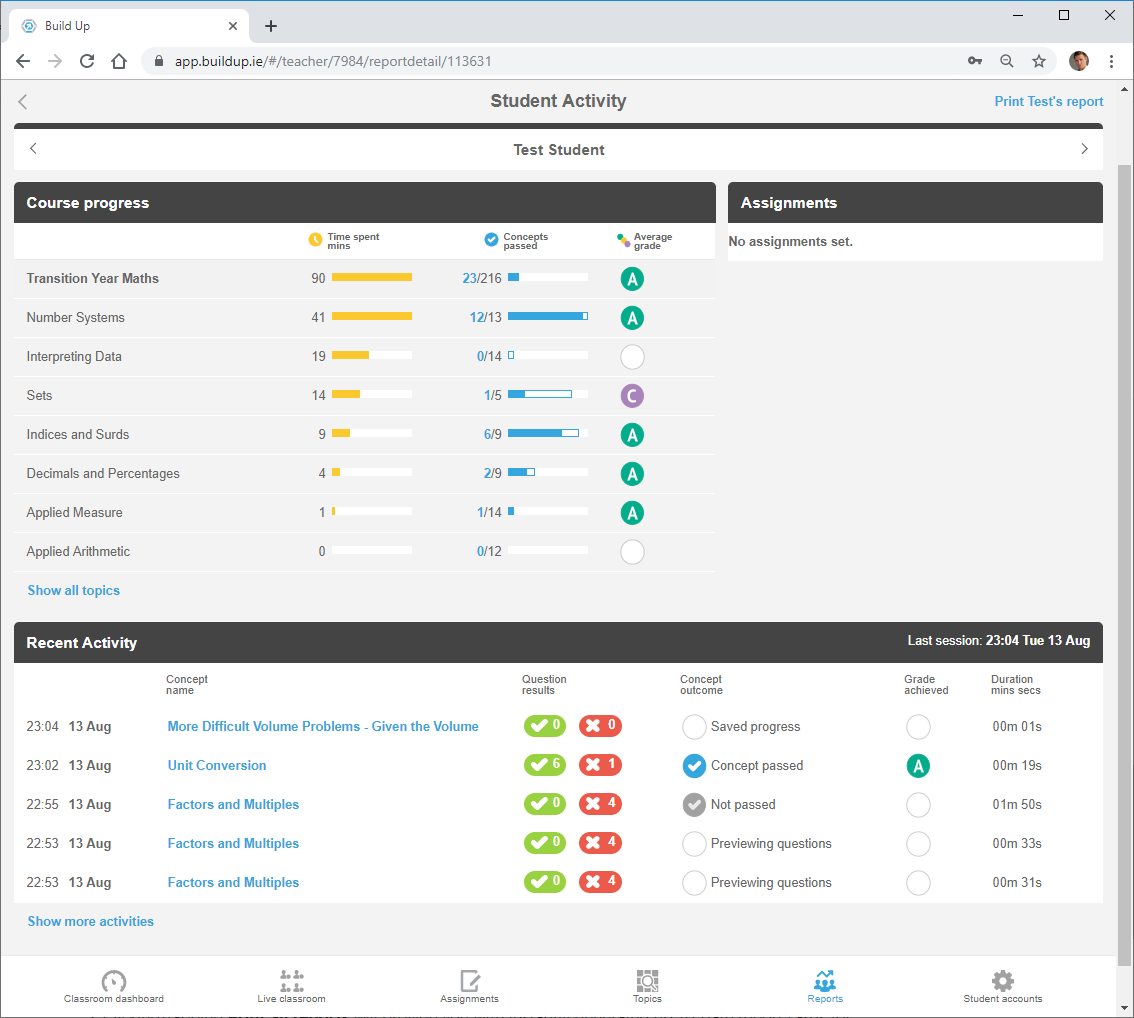Expand Recent Activity with Show more activities
The height and width of the screenshot is (1018, 1134).
pyautogui.click(x=91, y=922)
